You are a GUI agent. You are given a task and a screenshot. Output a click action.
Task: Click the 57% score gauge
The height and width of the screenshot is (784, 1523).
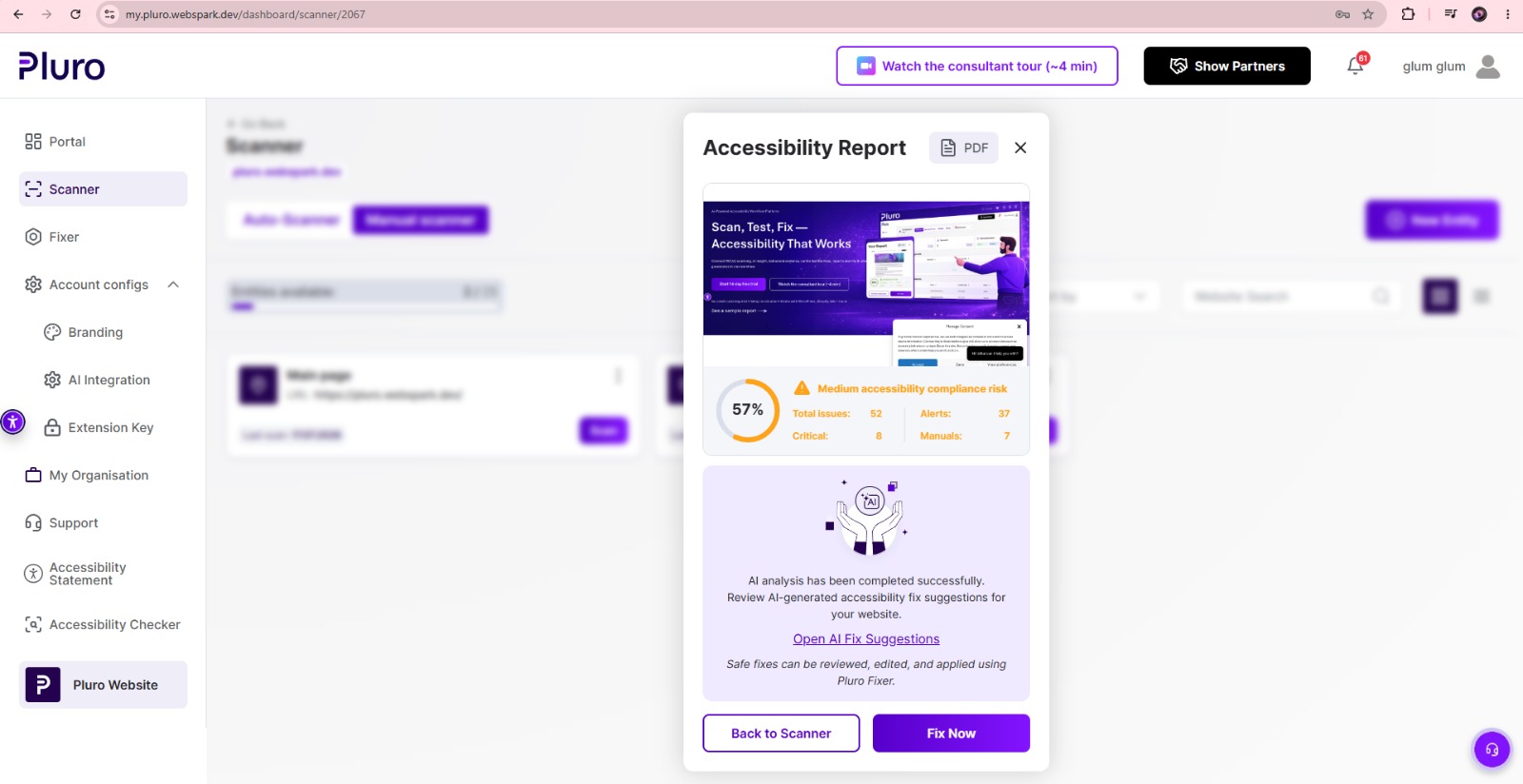coord(748,410)
